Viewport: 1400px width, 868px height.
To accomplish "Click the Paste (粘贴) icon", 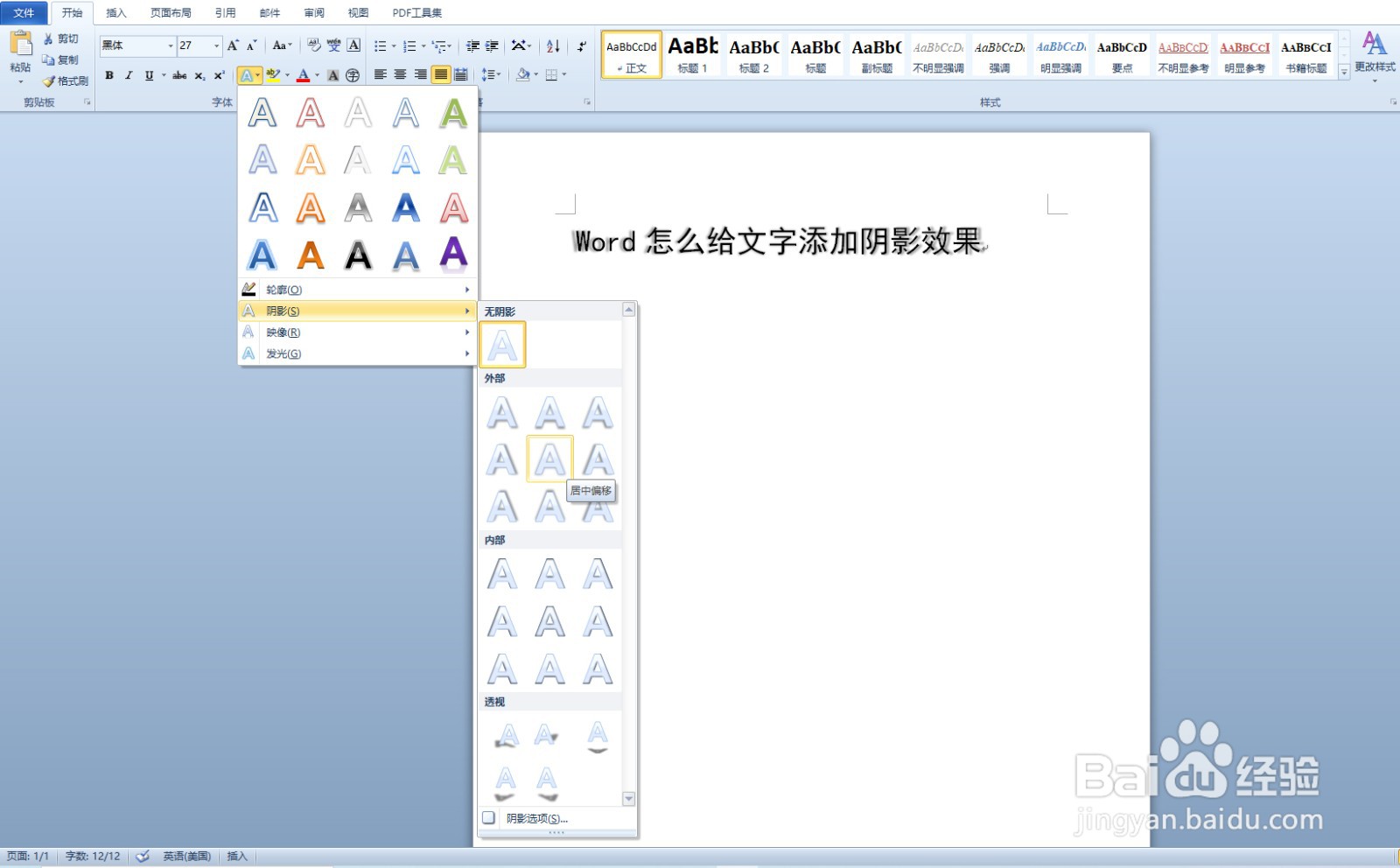I will 20,44.
